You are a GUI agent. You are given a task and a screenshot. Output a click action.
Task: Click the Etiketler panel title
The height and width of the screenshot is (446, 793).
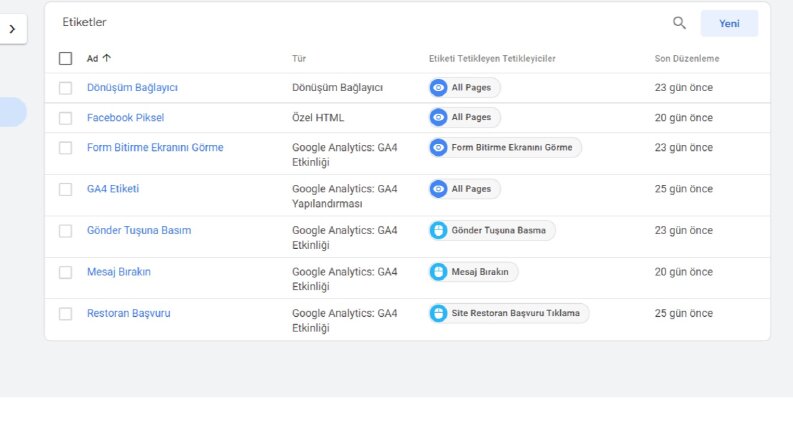(84, 22)
